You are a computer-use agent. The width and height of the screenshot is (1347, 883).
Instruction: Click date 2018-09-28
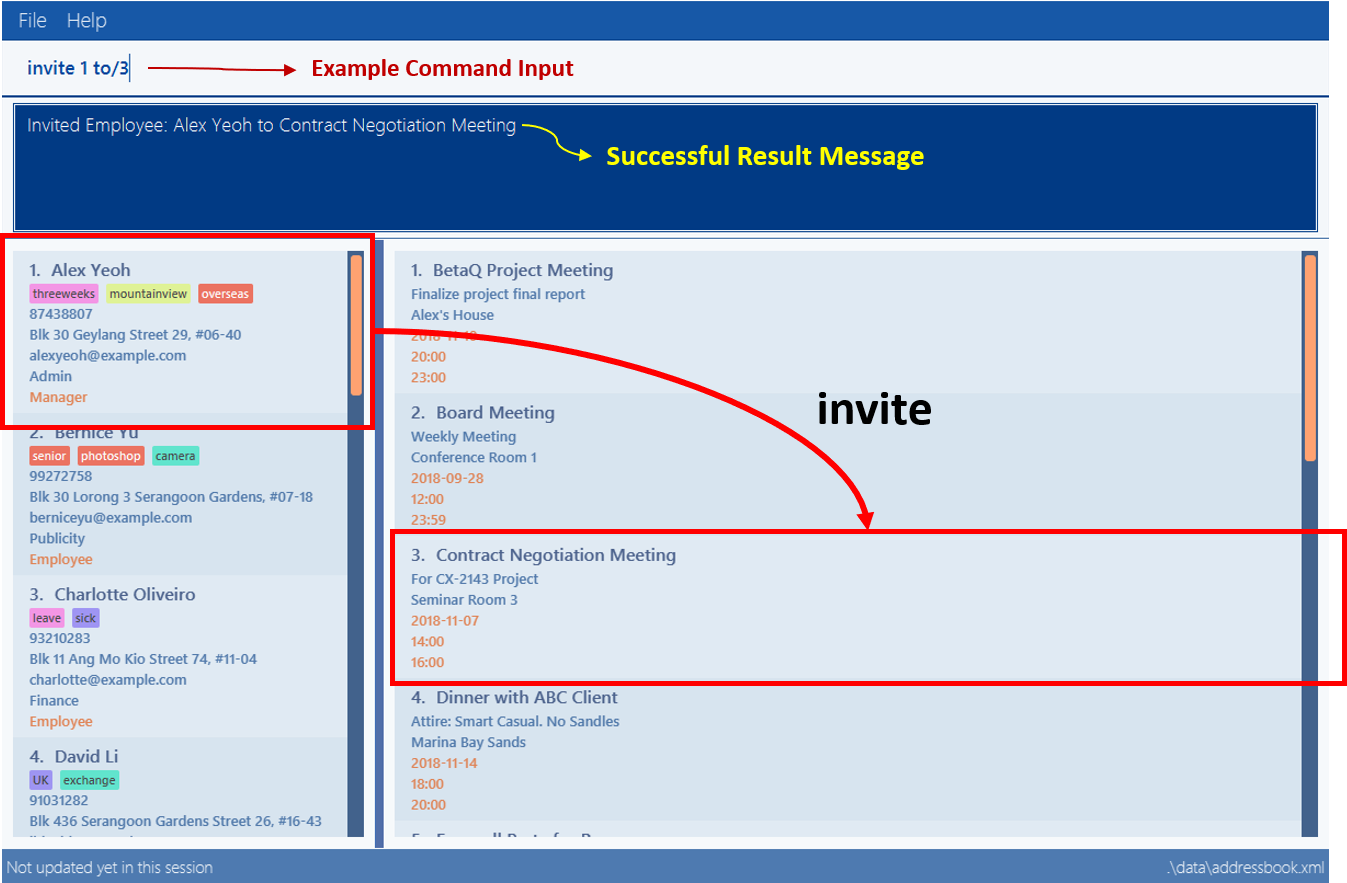tap(447, 478)
